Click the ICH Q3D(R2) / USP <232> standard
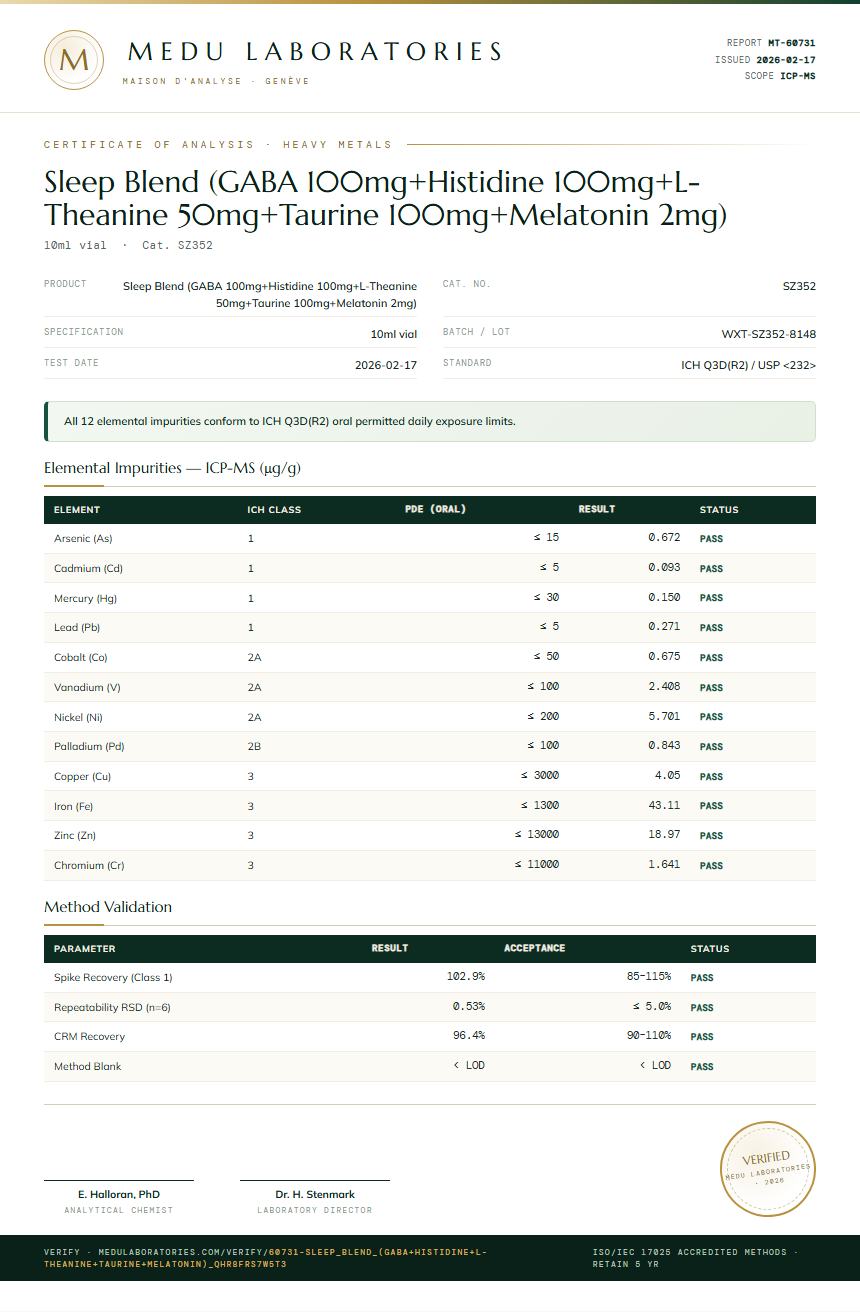860x1312 pixels. click(748, 366)
